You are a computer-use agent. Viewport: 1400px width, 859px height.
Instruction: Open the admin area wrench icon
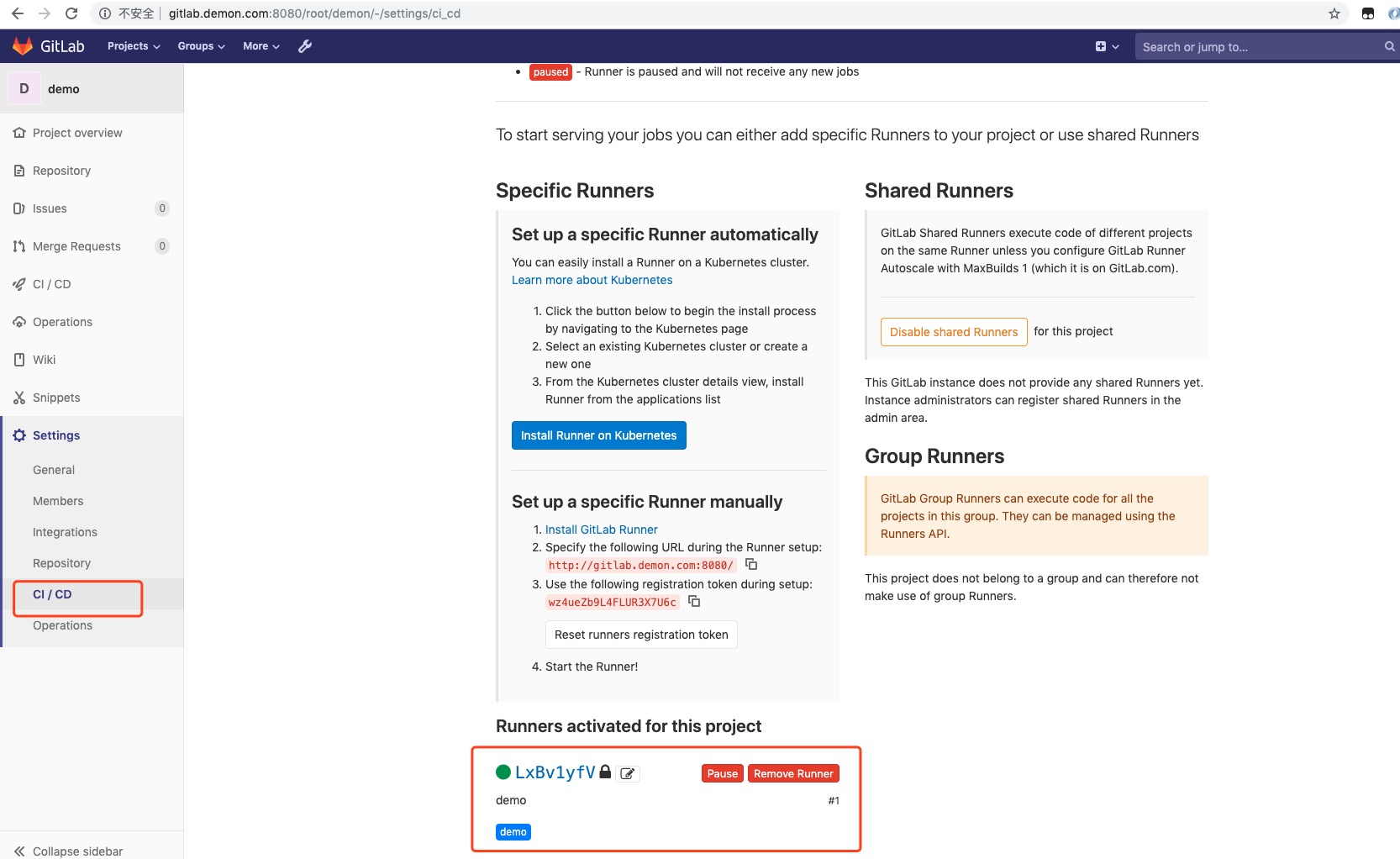tap(305, 46)
